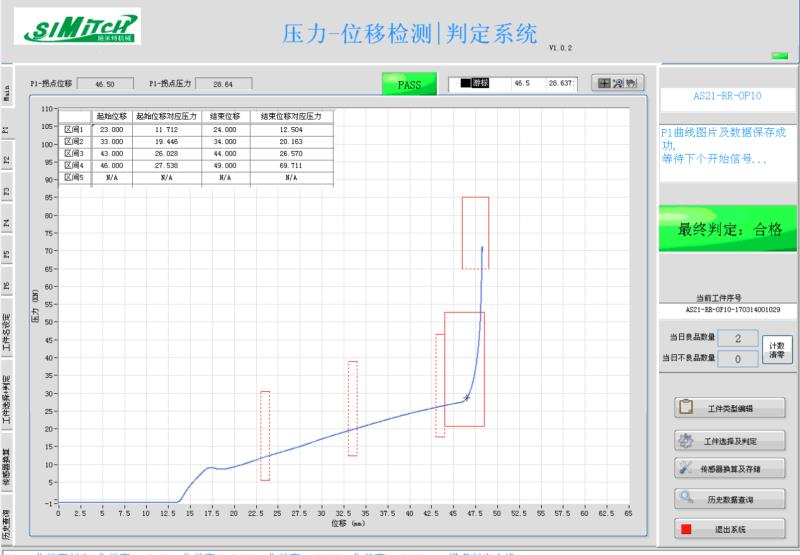The image size is (800, 555).
Task: Click the crosshair cursor tool in graph palette
Action: point(604,83)
